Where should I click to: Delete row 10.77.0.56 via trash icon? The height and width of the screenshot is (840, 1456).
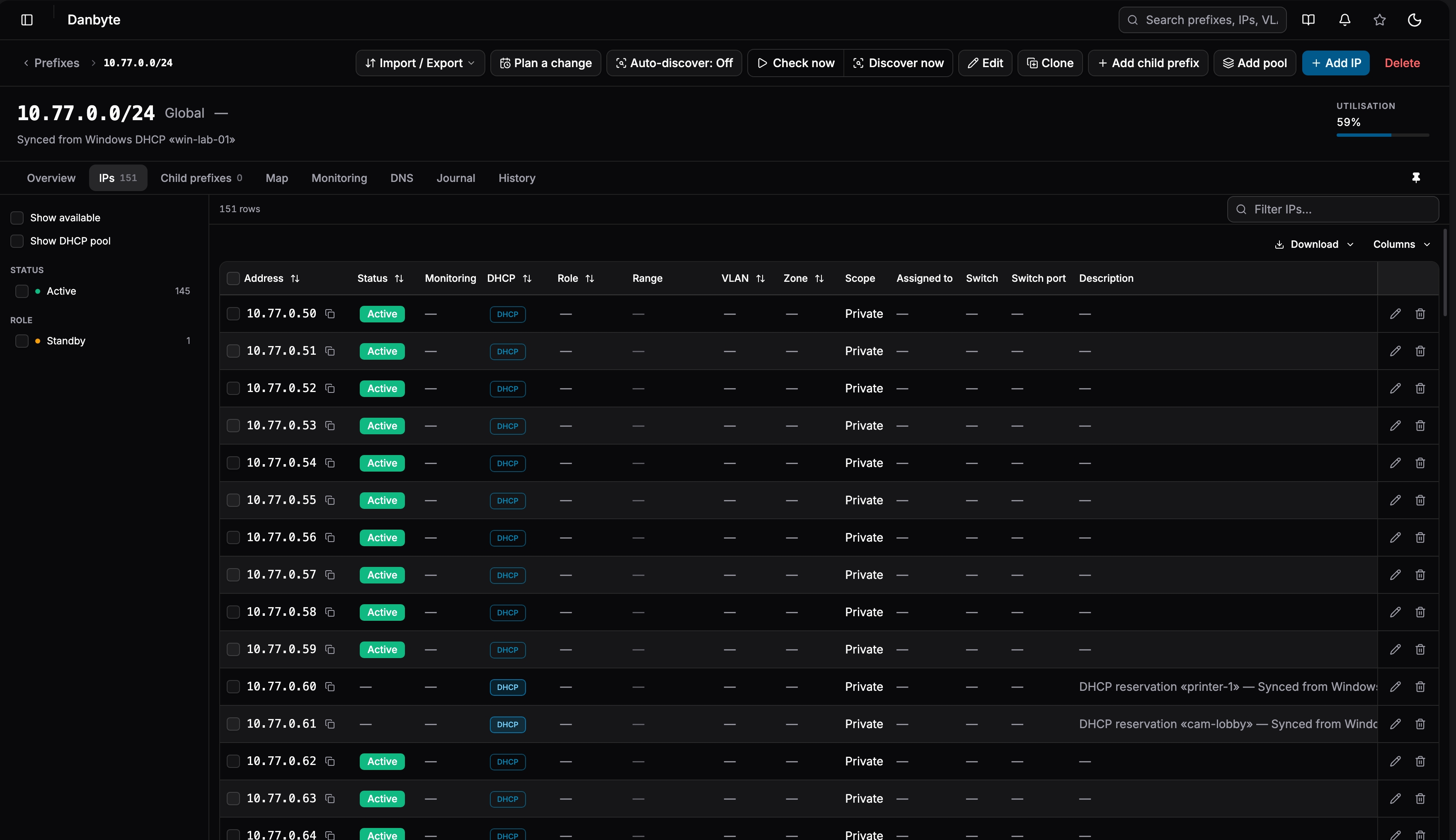pyautogui.click(x=1420, y=538)
